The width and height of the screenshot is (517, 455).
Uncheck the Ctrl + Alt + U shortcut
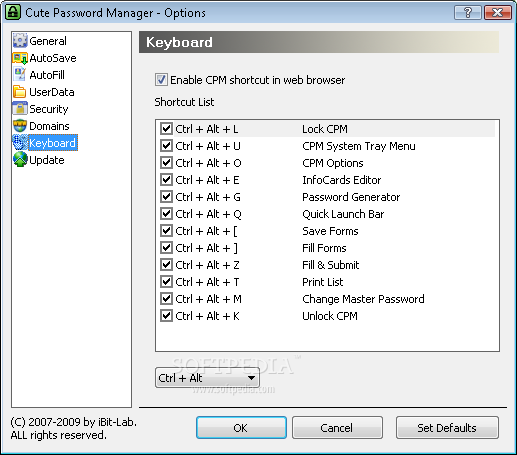coord(166,146)
